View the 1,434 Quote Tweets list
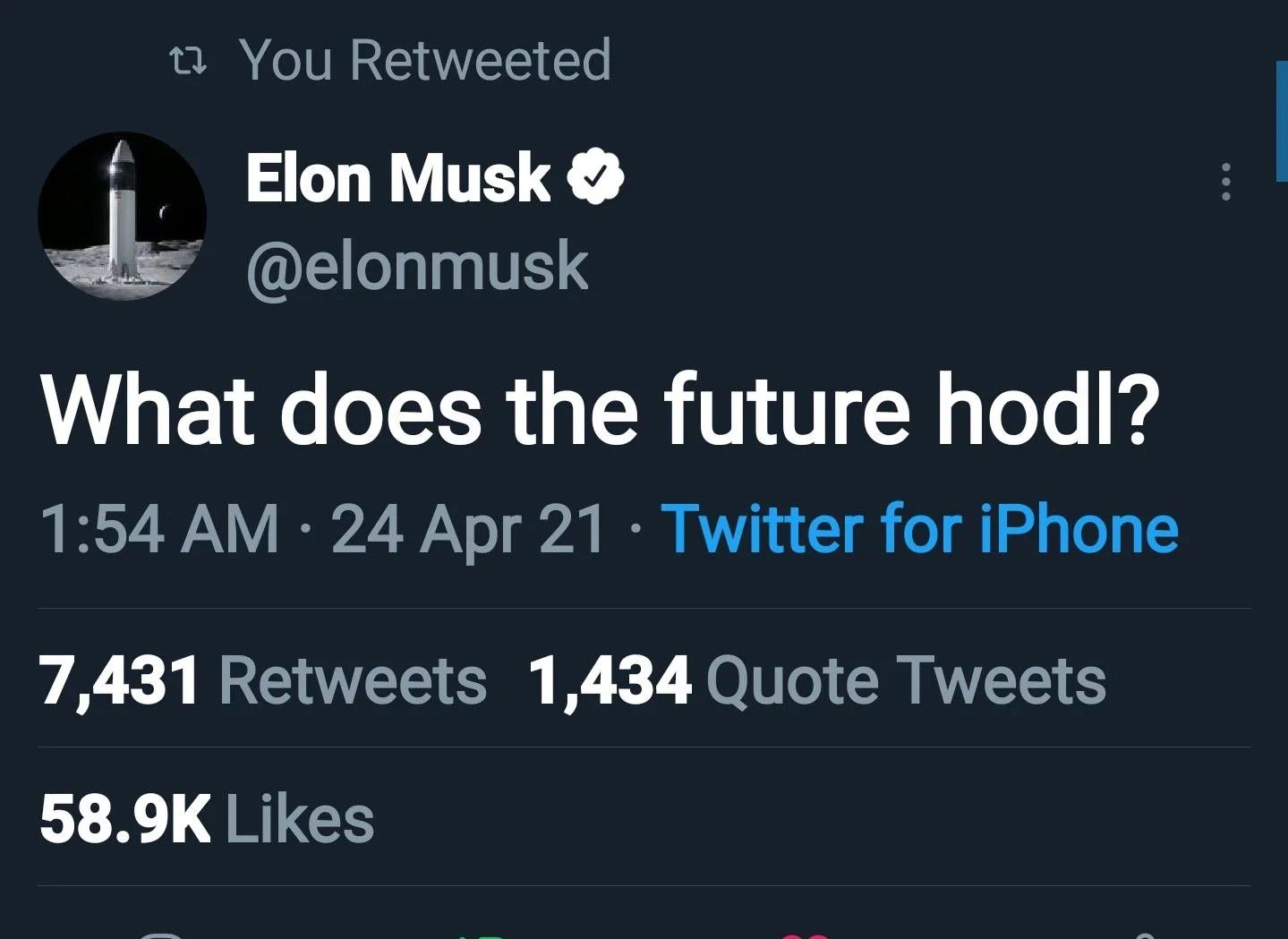The width and height of the screenshot is (1288, 939). click(x=817, y=680)
